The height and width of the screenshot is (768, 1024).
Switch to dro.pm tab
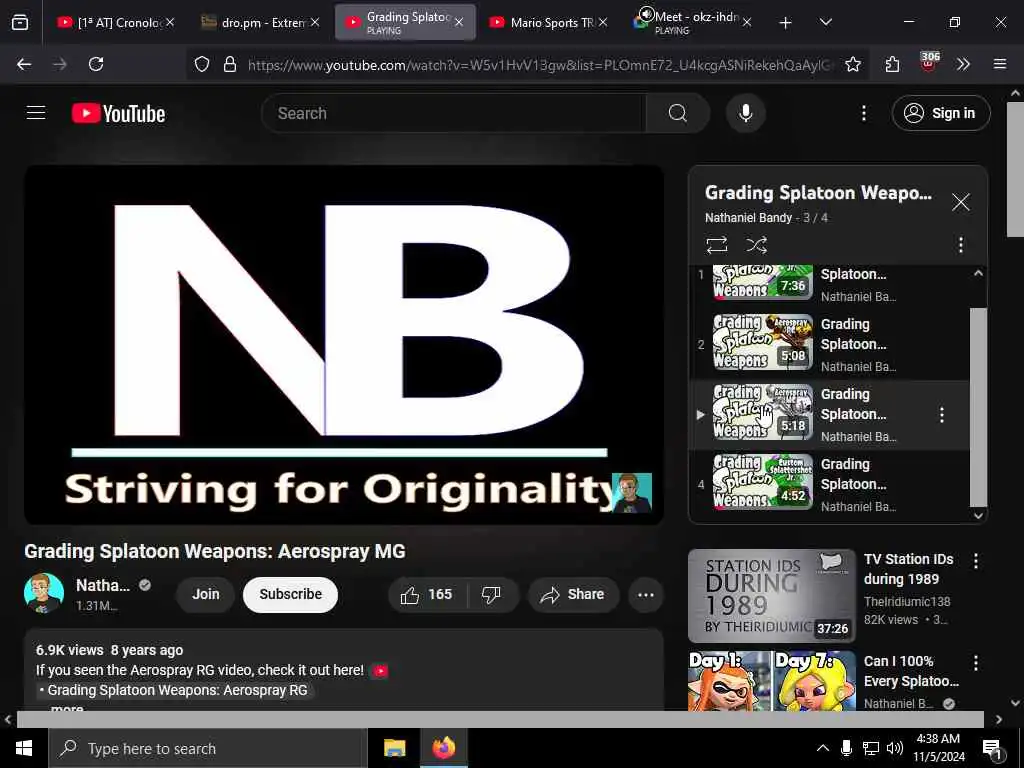253,22
